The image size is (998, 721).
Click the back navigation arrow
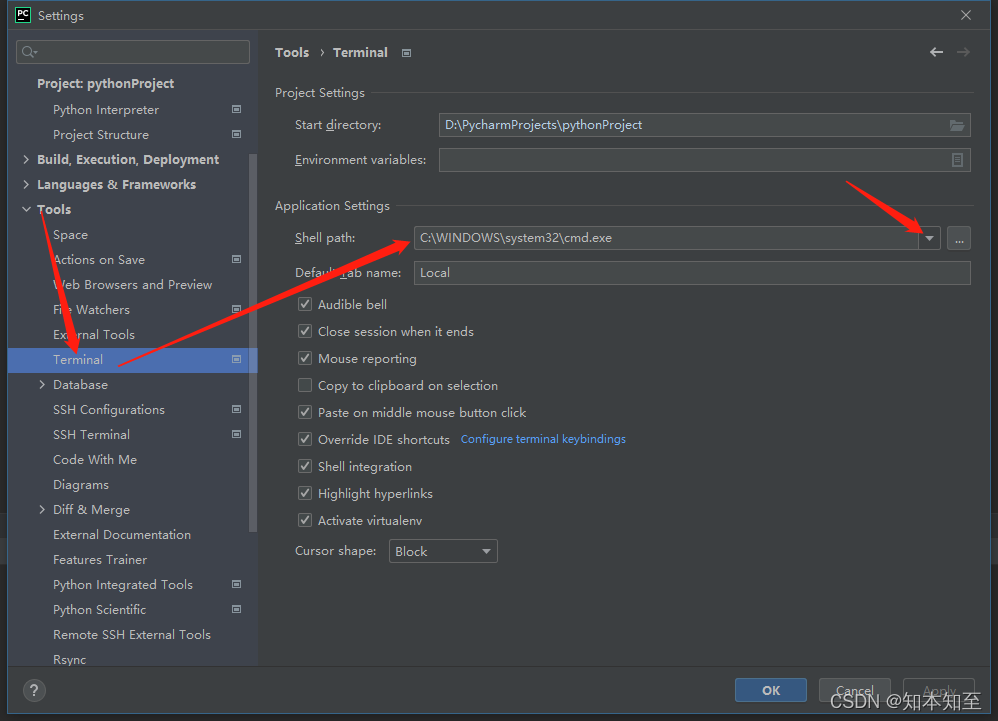(x=936, y=52)
